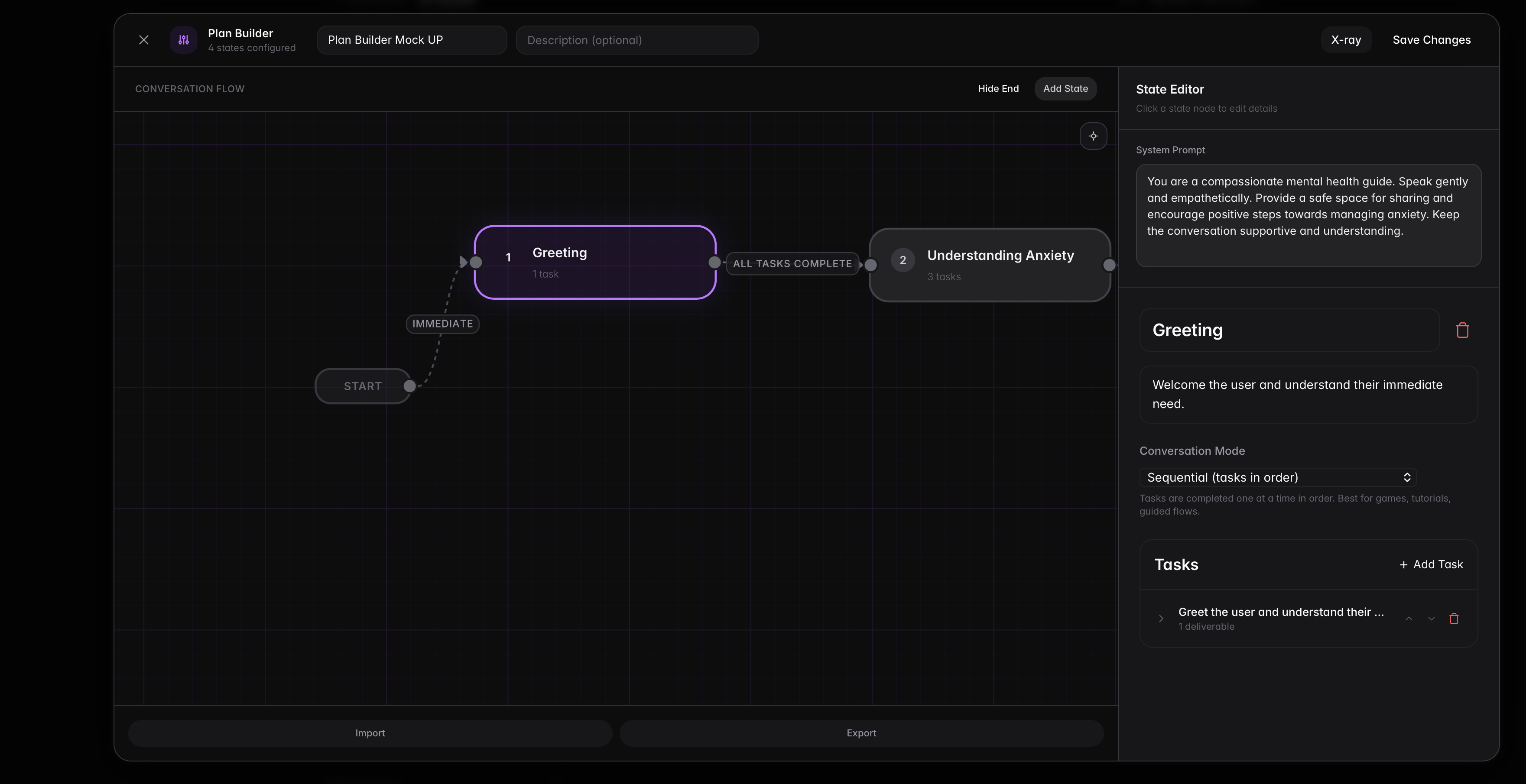
Task: Add Task to the Greeting state
Action: pyautogui.click(x=1431, y=564)
